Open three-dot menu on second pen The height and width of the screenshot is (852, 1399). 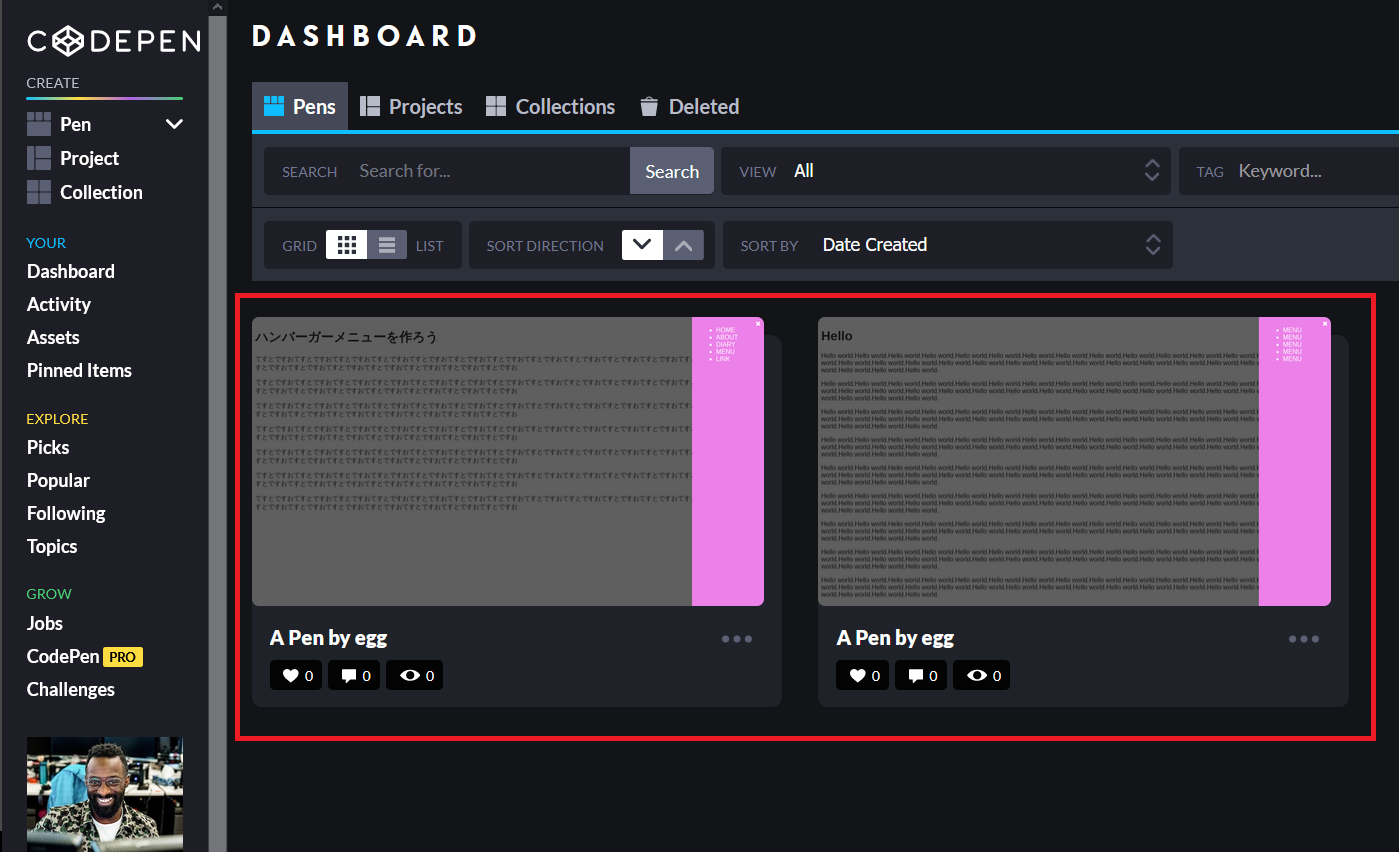(x=1303, y=639)
